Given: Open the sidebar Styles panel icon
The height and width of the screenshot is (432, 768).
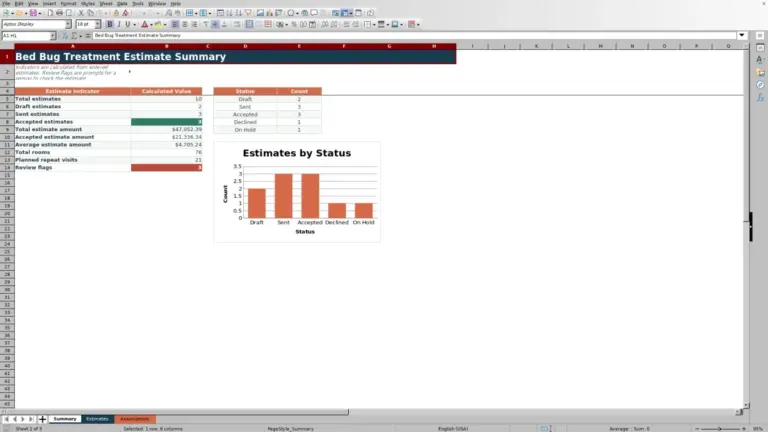Looking at the screenshot, I should [x=760, y=60].
